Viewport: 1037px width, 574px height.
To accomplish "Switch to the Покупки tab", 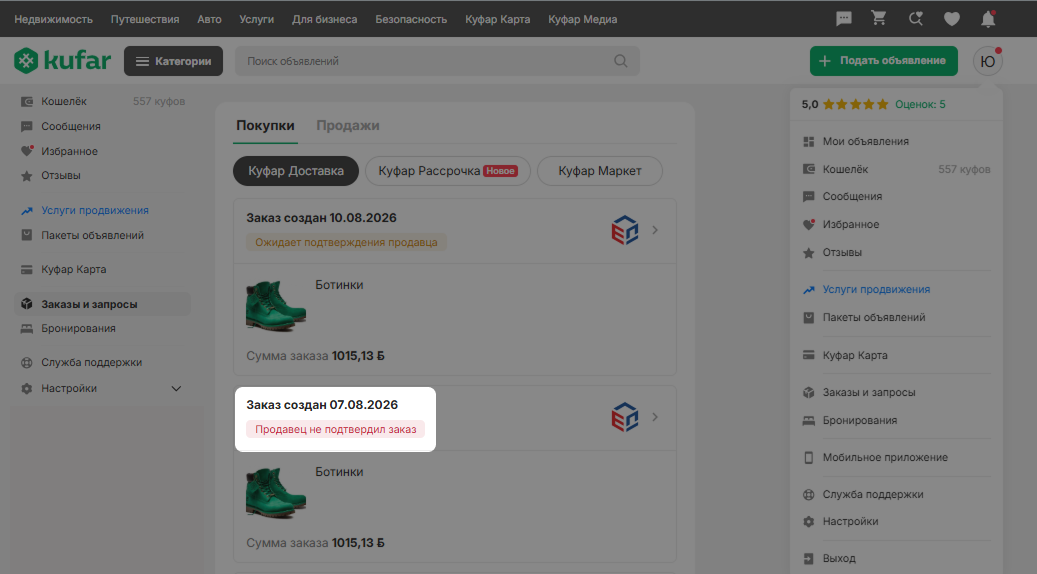I will pyautogui.click(x=265, y=126).
